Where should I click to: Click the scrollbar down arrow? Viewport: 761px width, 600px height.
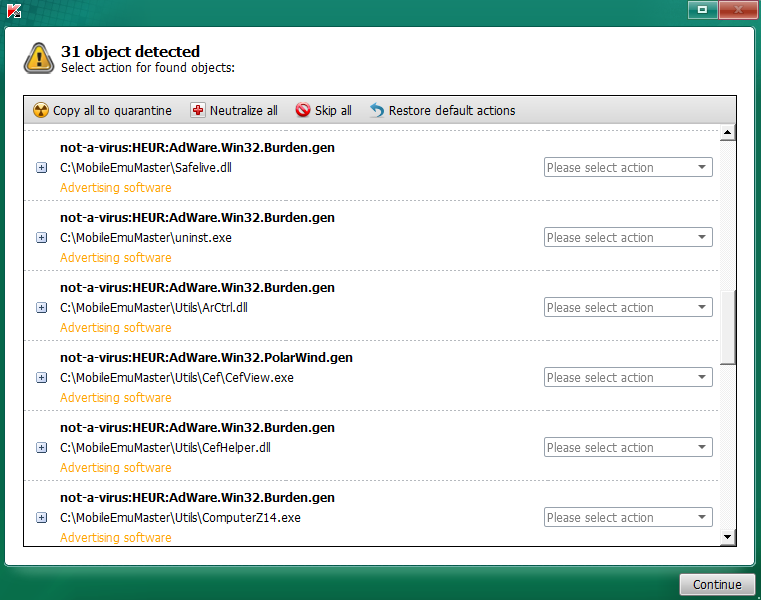[727, 536]
